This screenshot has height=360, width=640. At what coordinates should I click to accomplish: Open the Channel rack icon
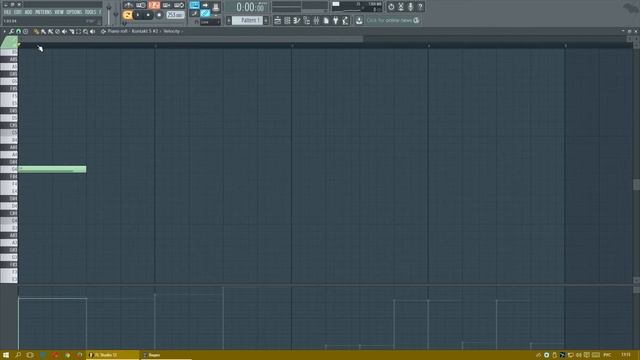pos(287,20)
